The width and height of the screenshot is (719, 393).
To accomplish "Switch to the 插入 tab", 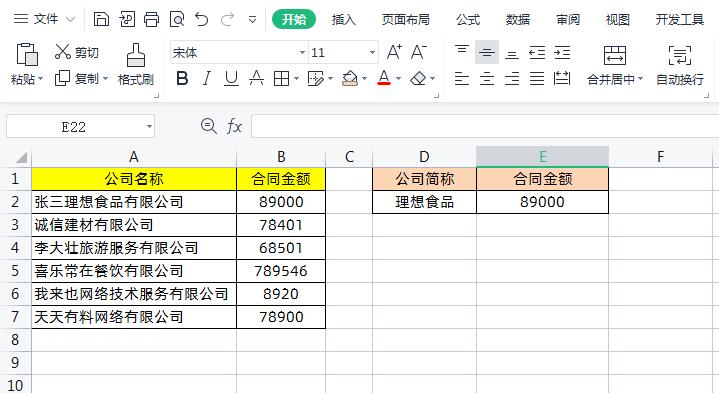I will [x=343, y=19].
